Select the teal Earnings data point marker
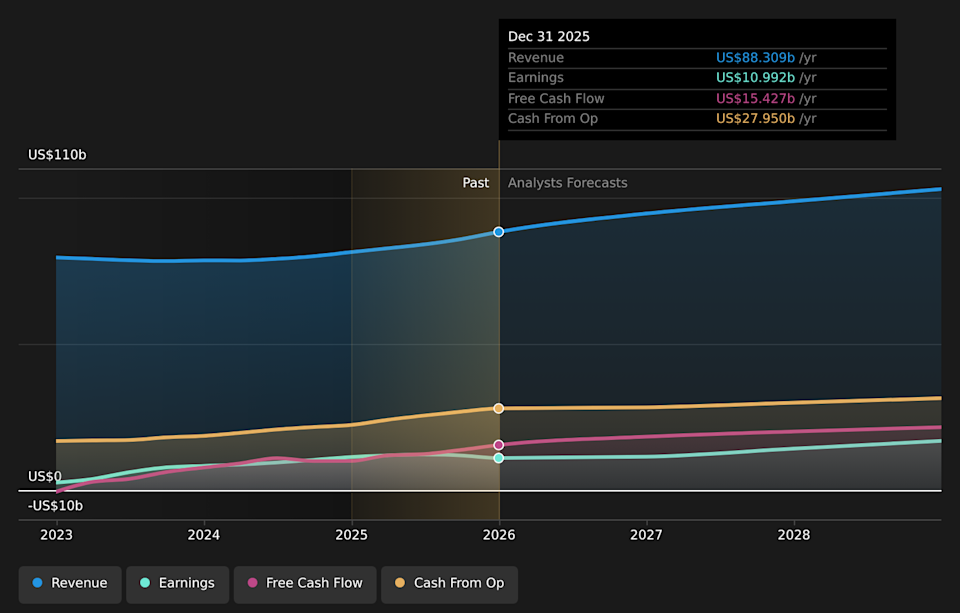 pos(499,458)
